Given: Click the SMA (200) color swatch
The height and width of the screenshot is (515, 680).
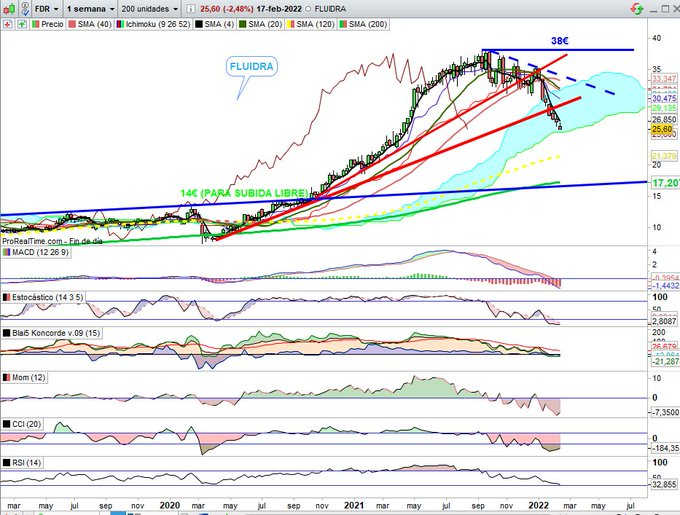Looking at the screenshot, I should [343, 24].
